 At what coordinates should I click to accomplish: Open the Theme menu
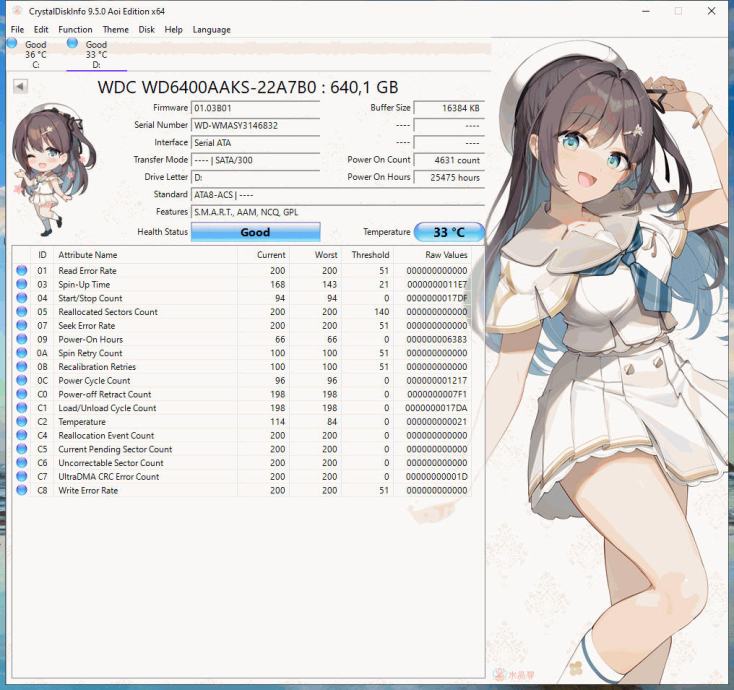(115, 30)
